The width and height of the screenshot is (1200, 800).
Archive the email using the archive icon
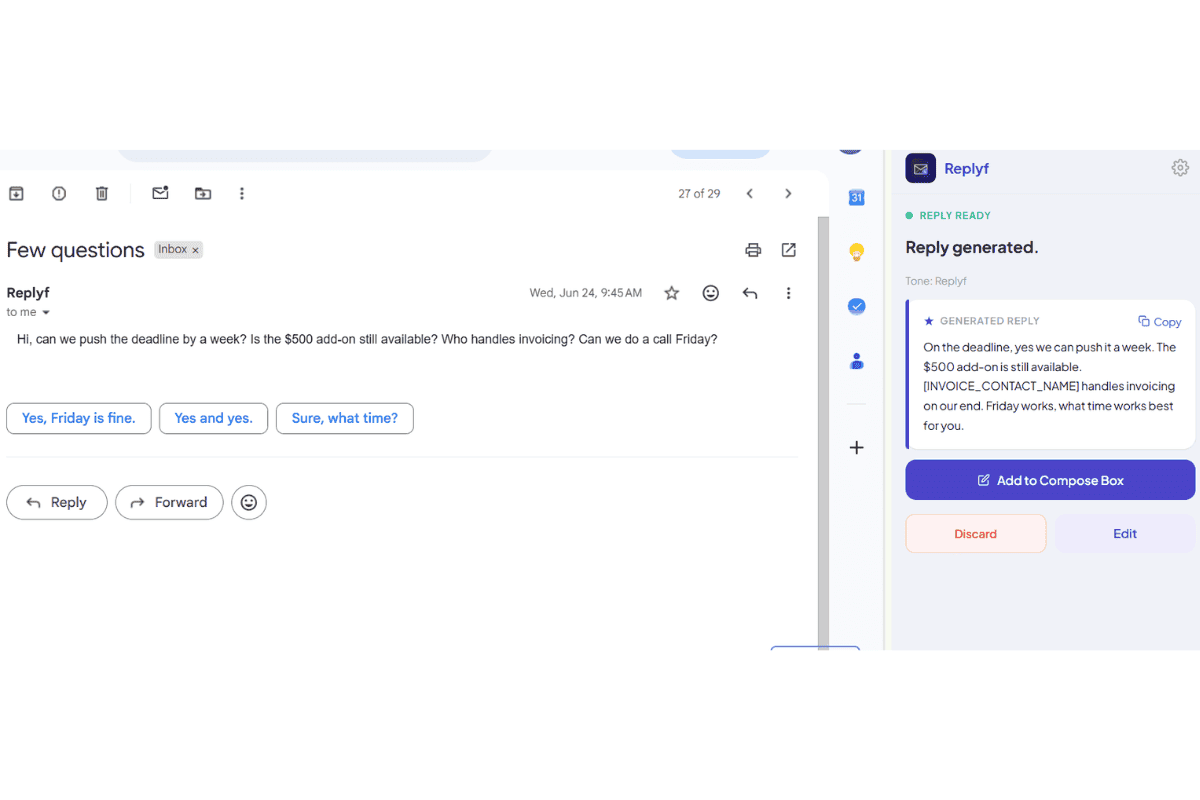(16, 194)
